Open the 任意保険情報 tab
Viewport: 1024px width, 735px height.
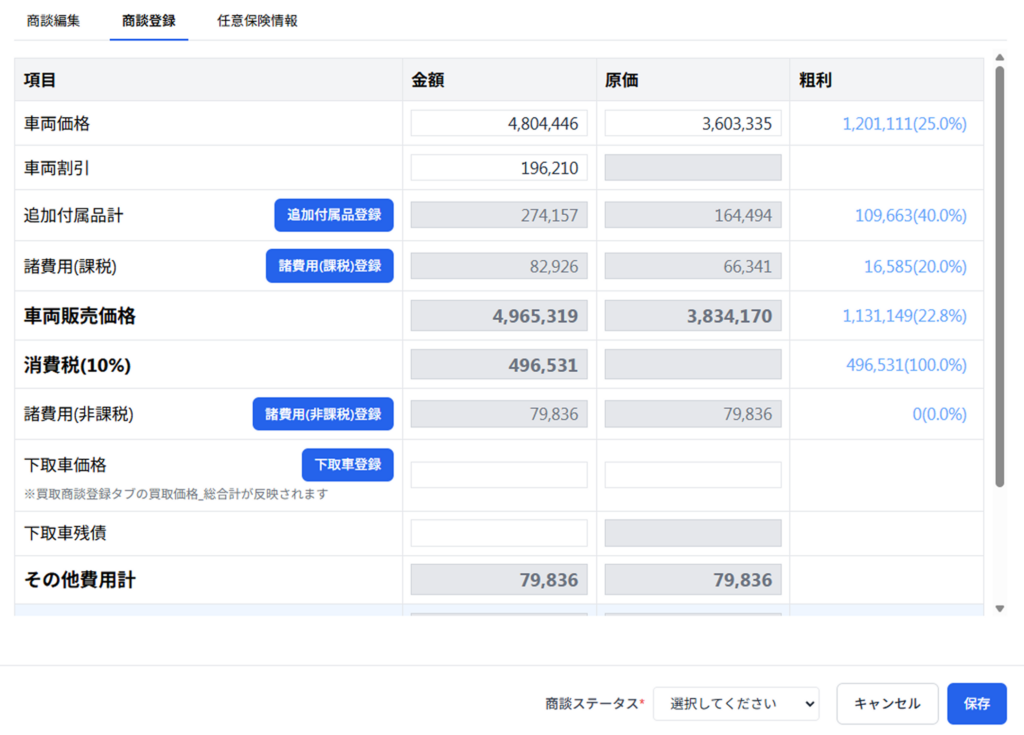point(257,21)
